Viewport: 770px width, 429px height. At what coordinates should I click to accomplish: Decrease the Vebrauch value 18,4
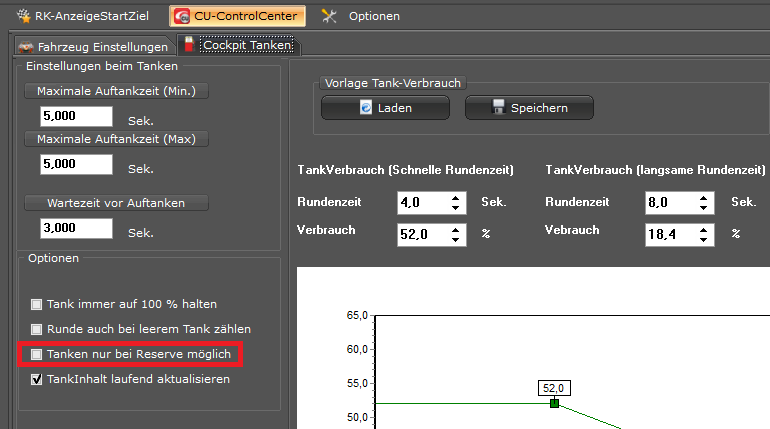click(704, 240)
